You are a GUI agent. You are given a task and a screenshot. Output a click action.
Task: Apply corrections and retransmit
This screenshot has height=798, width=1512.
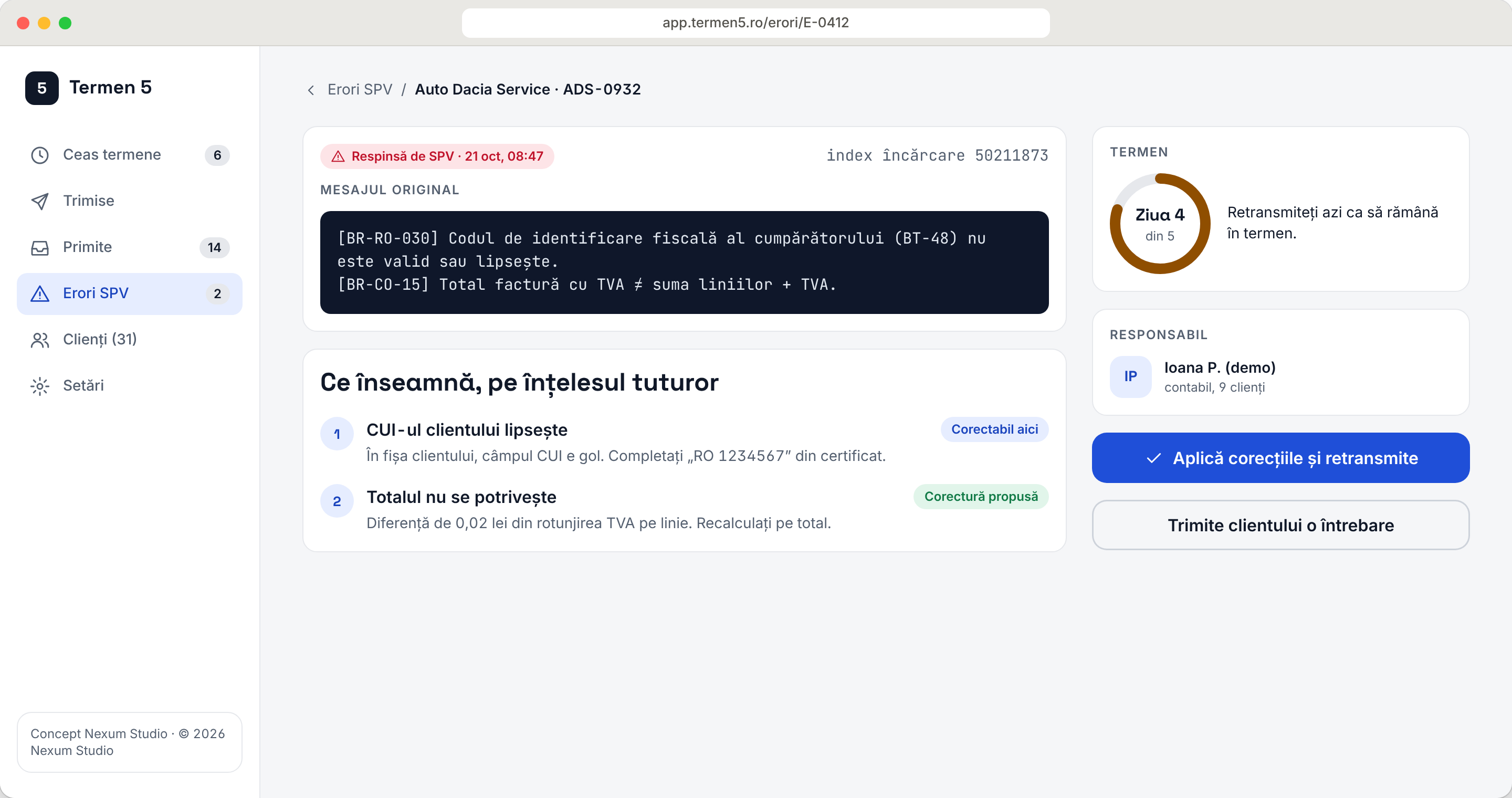pos(1281,458)
